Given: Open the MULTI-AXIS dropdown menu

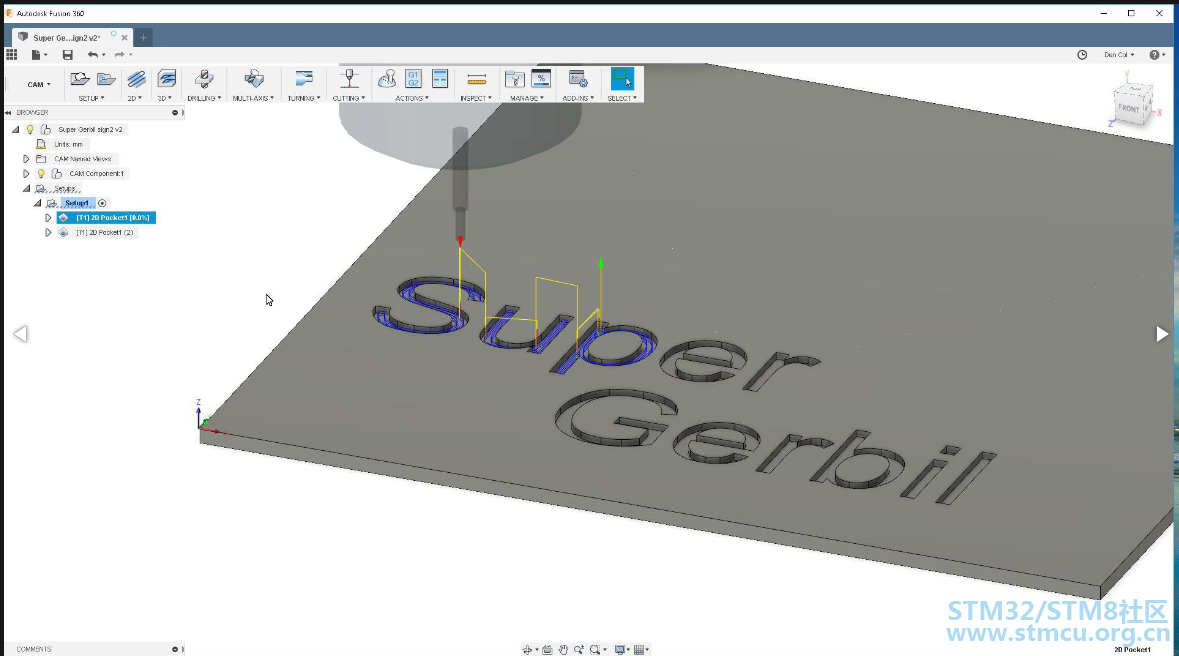Looking at the screenshot, I should pos(253,98).
